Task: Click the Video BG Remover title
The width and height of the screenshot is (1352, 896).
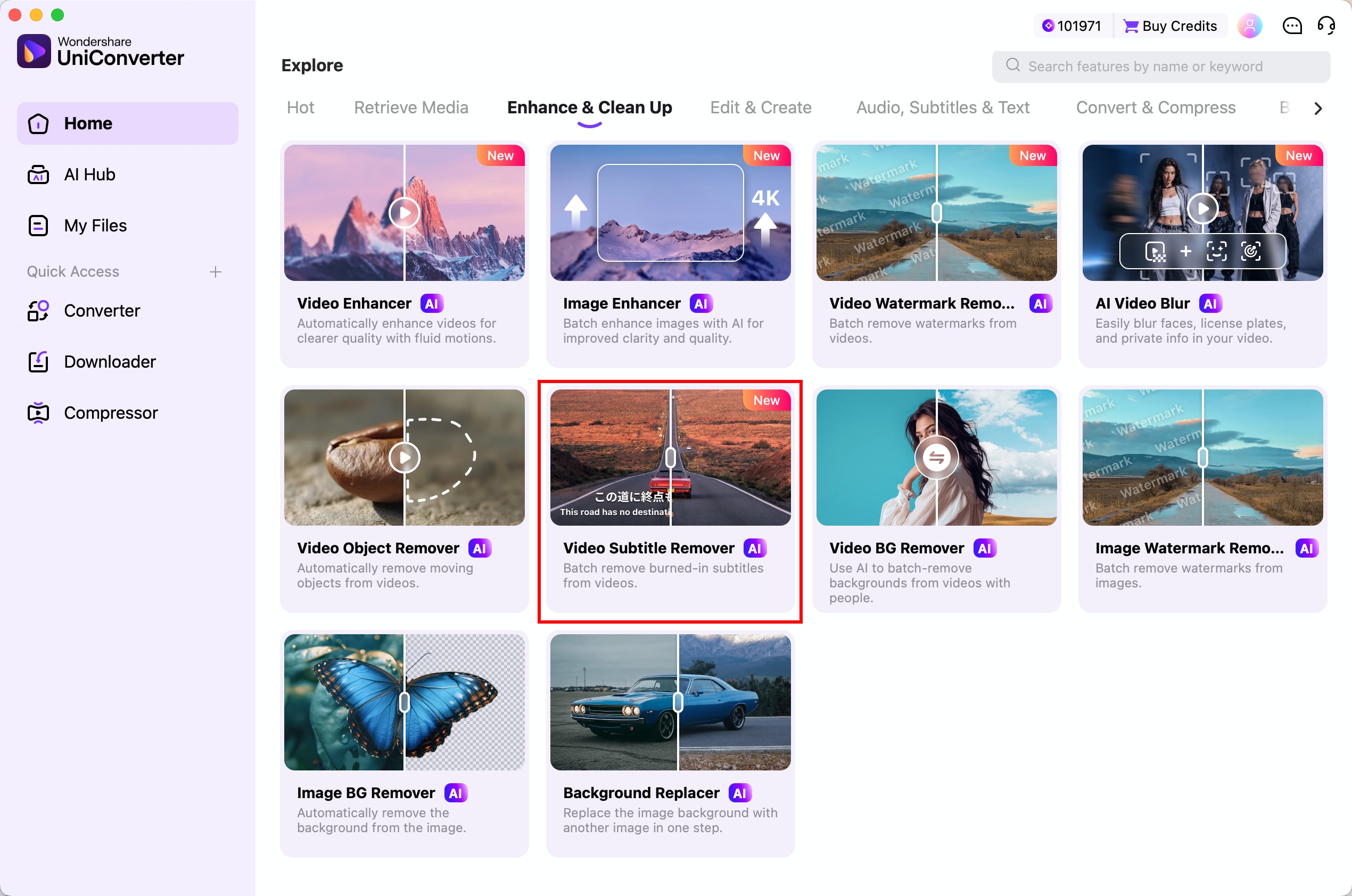Action: (896, 548)
